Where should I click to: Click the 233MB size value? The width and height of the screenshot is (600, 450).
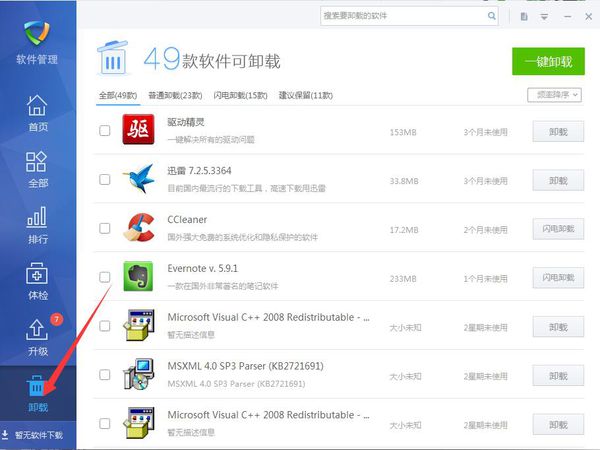(x=403, y=279)
